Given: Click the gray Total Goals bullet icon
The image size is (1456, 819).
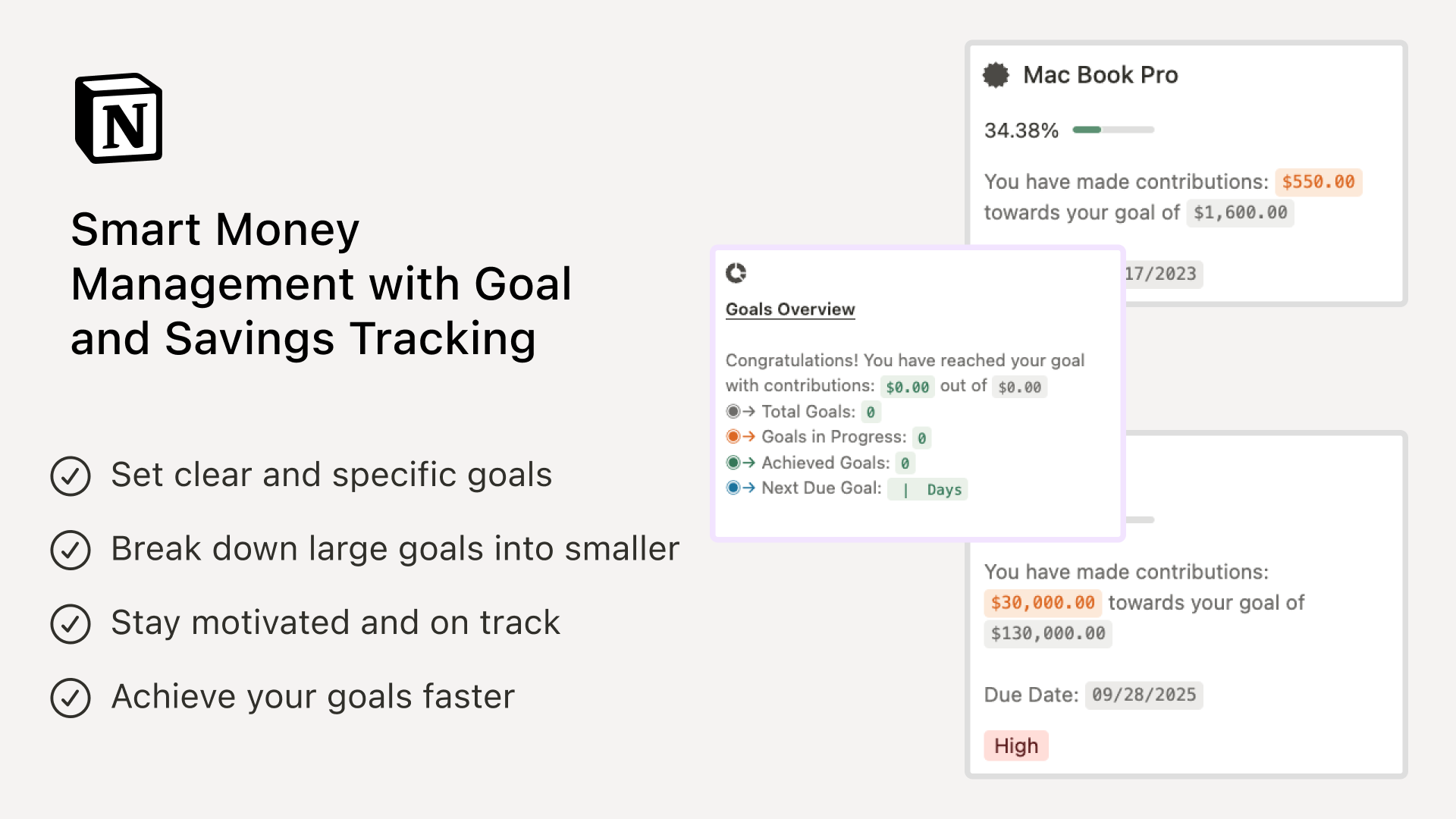Looking at the screenshot, I should tap(733, 412).
